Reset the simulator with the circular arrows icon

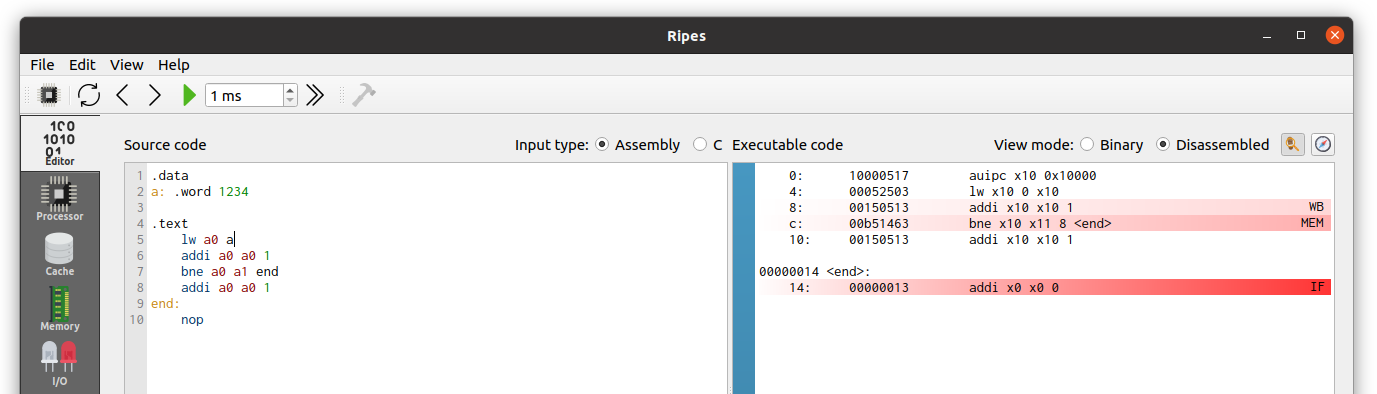click(89, 95)
